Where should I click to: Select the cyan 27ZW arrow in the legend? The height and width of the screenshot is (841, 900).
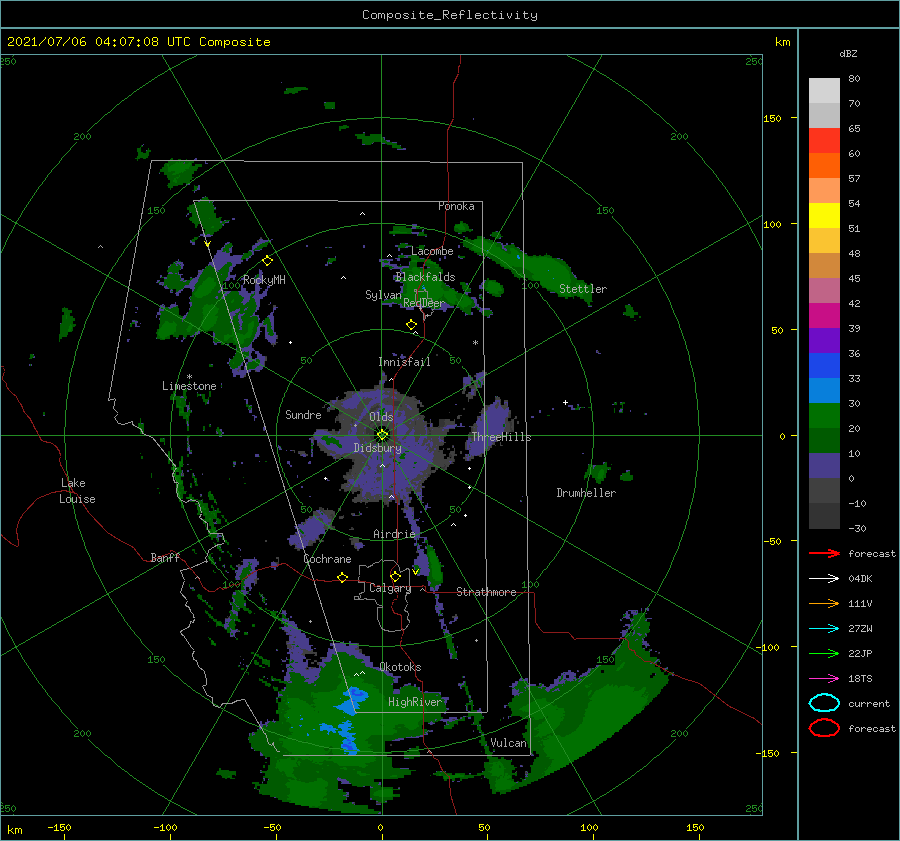(824, 629)
